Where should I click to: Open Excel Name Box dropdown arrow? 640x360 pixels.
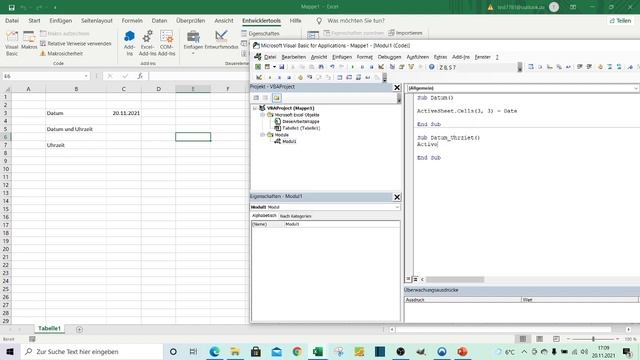click(x=86, y=76)
